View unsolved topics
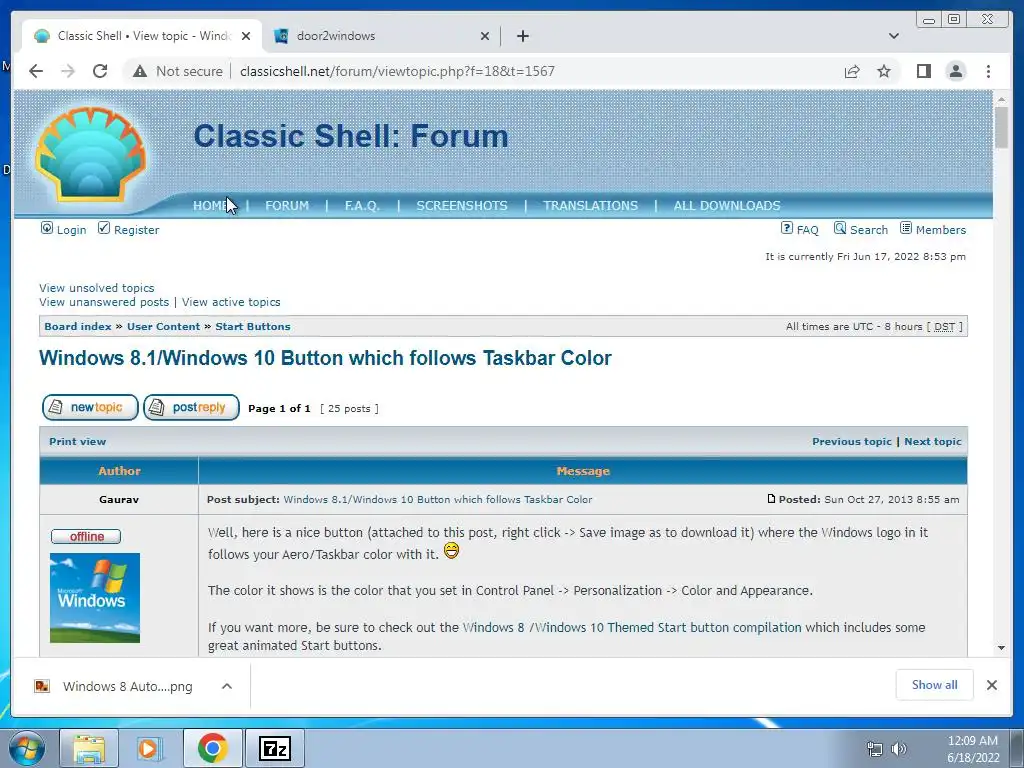The height and width of the screenshot is (768, 1024). [97, 288]
